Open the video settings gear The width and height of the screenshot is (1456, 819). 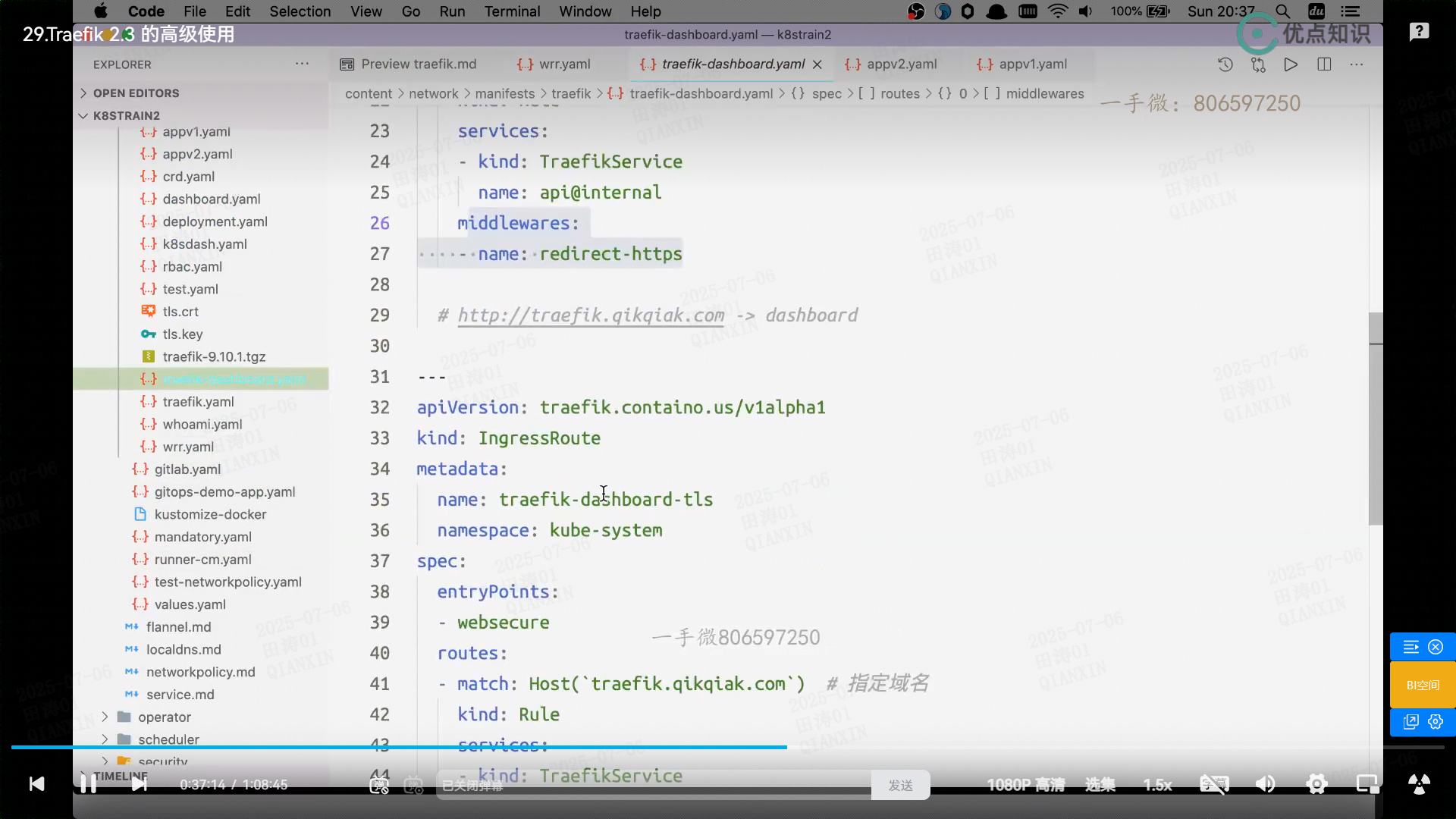(x=1316, y=784)
